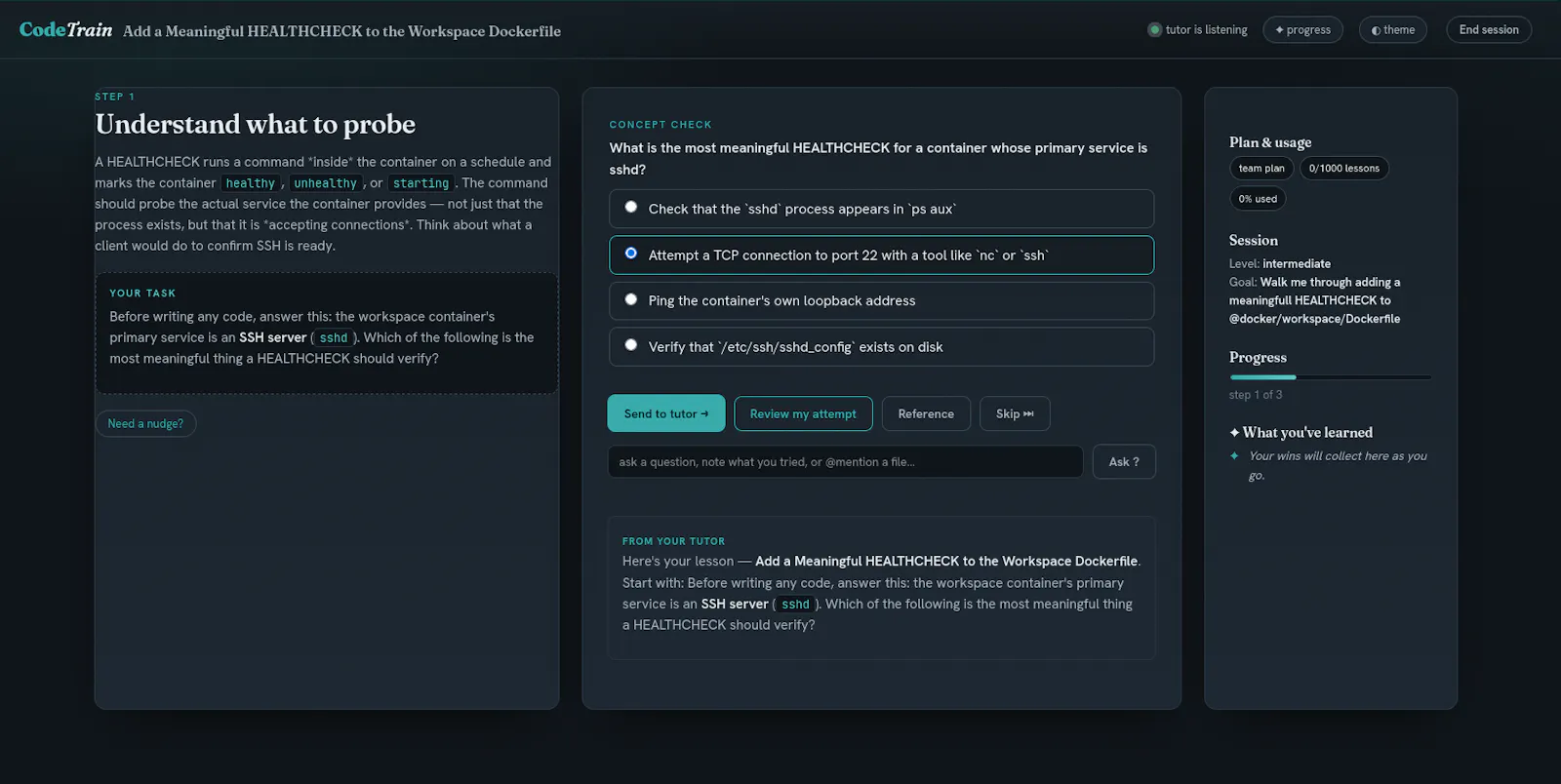Viewport: 1561px width, 784px height.
Task: Click the ask a question input field
Action: [845, 462]
